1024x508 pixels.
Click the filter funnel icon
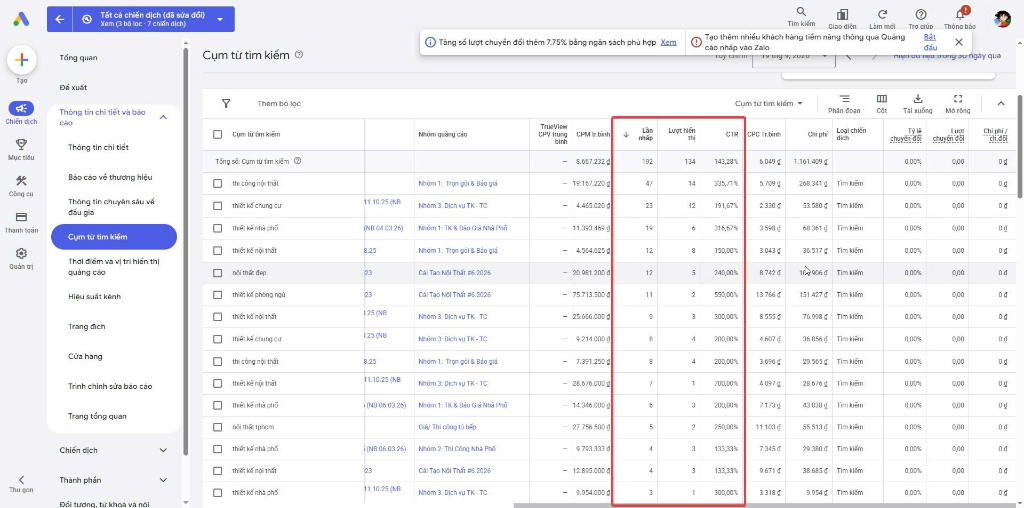point(226,103)
